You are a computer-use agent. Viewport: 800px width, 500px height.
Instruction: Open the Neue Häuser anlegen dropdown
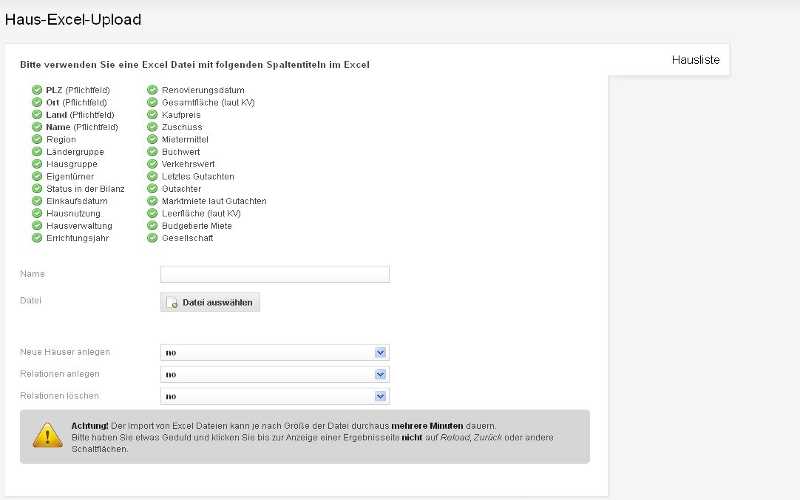click(274, 353)
